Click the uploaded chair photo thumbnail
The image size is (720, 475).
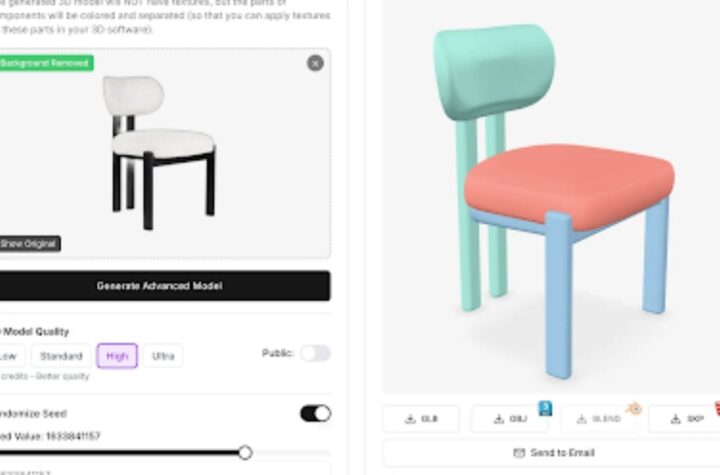(159, 153)
